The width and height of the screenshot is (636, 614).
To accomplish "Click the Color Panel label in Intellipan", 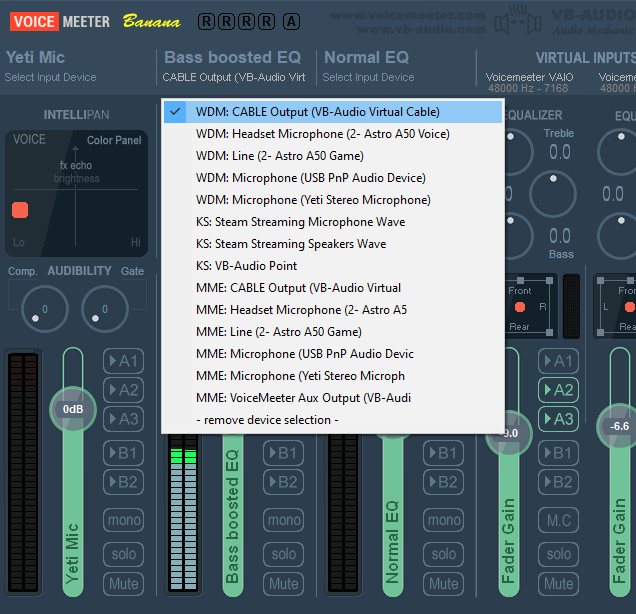I will click(114, 140).
